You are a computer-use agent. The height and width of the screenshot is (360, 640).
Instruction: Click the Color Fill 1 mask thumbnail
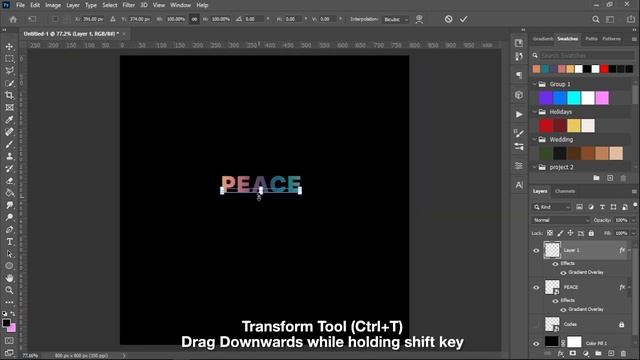coord(574,342)
